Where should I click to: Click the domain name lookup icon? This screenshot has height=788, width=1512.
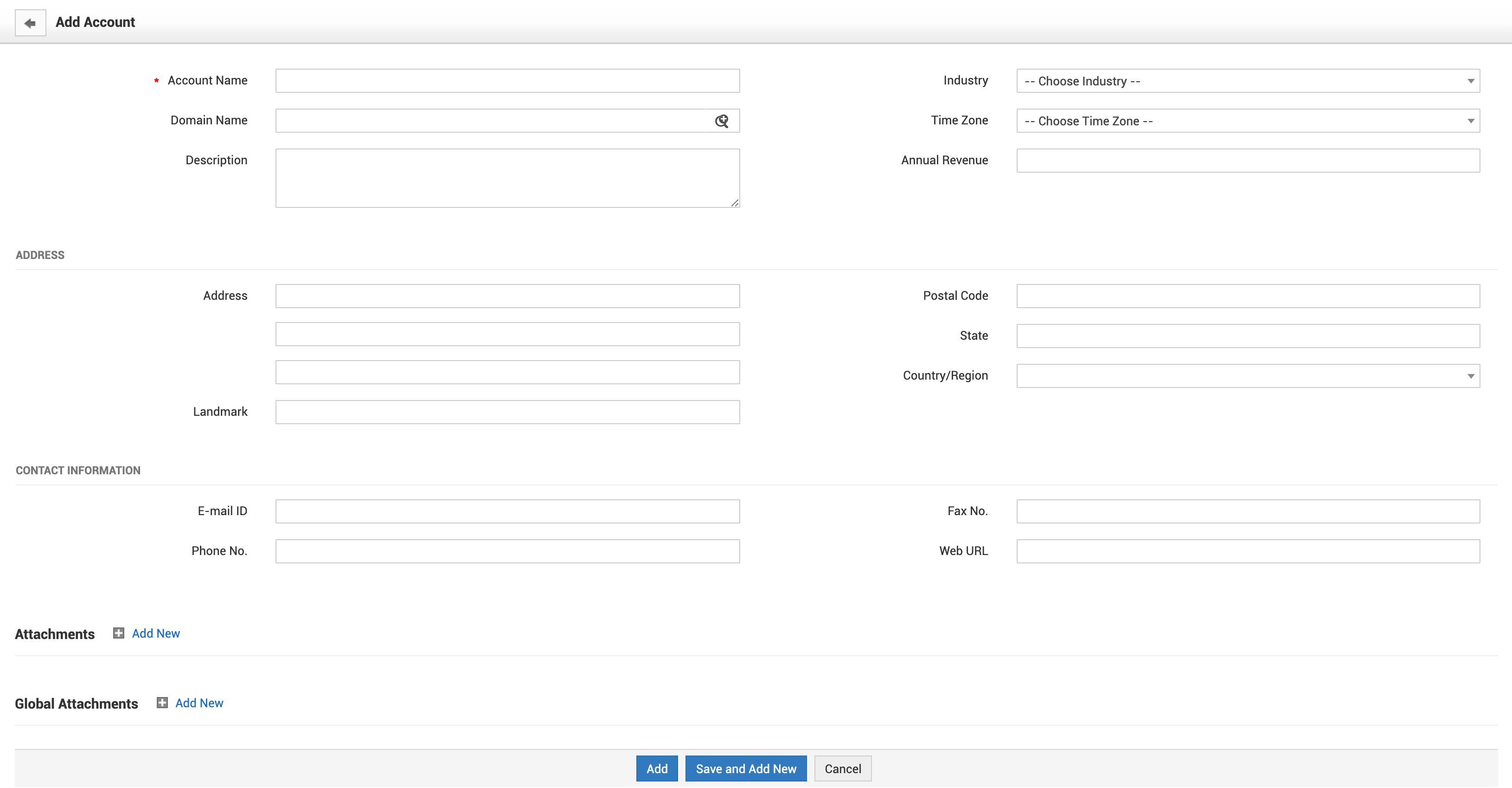[721, 121]
